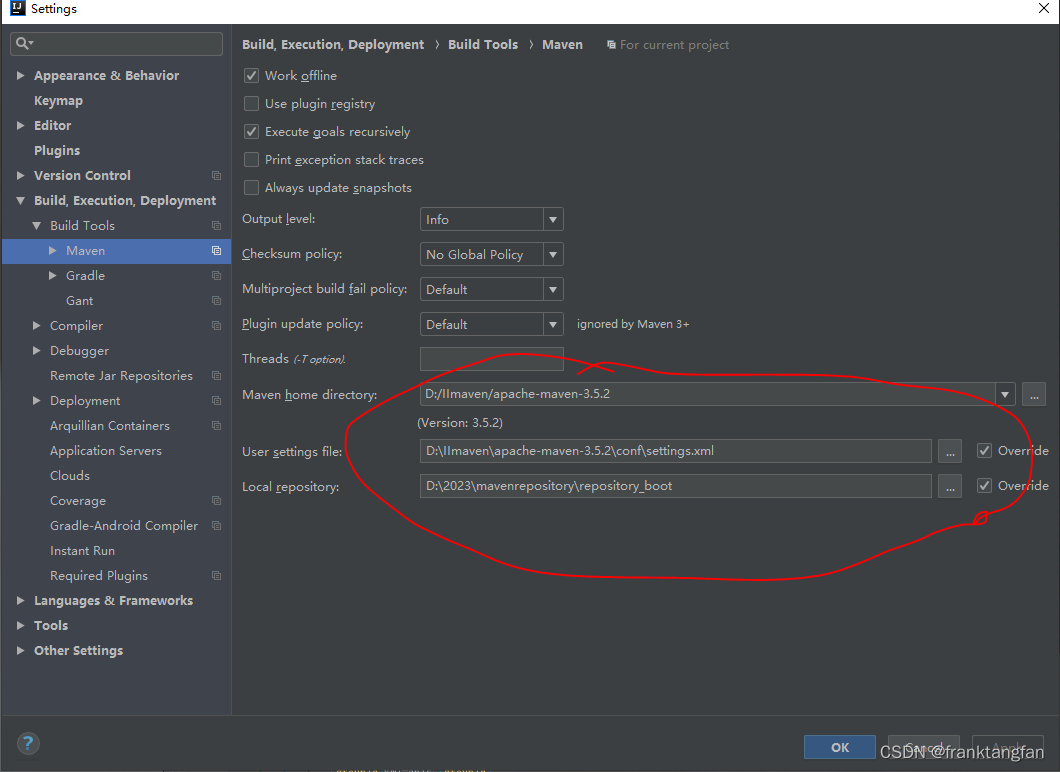This screenshot has height=772, width=1060.
Task: Click the project icon beside Gradle-Android Compiler
Action: [216, 526]
